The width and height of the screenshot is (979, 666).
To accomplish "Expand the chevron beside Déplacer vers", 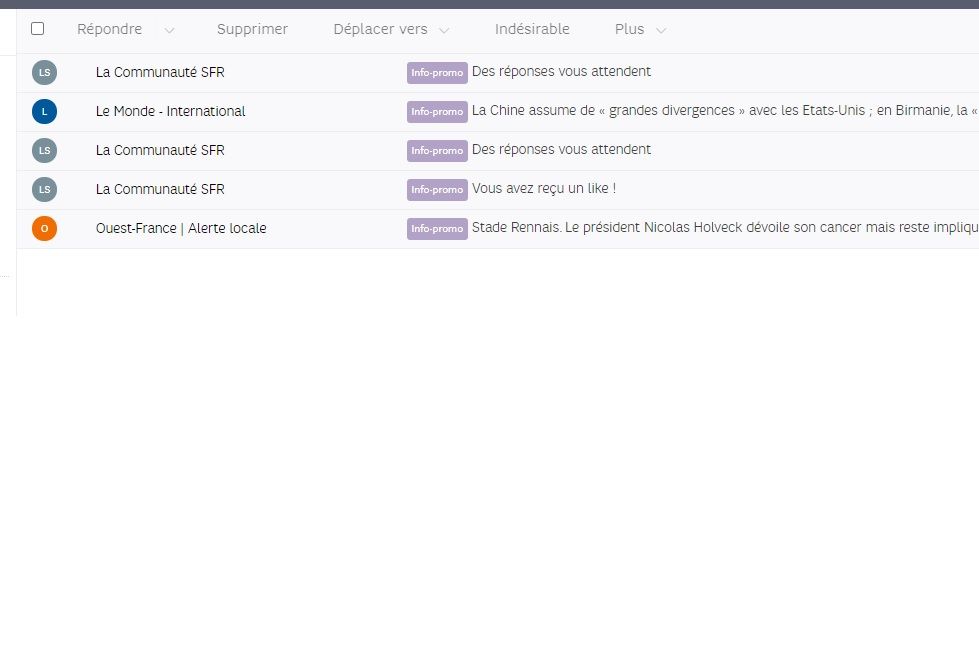I will coord(444,30).
